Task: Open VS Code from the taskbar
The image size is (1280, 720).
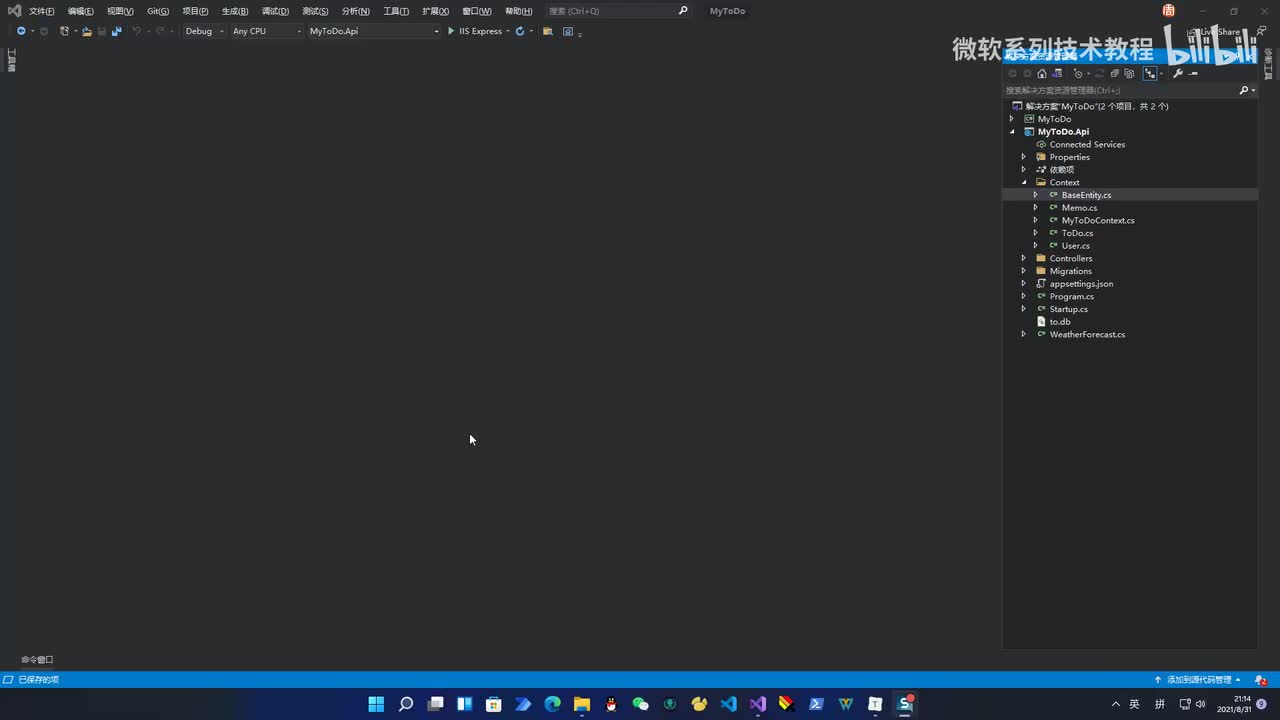Action: [728, 704]
